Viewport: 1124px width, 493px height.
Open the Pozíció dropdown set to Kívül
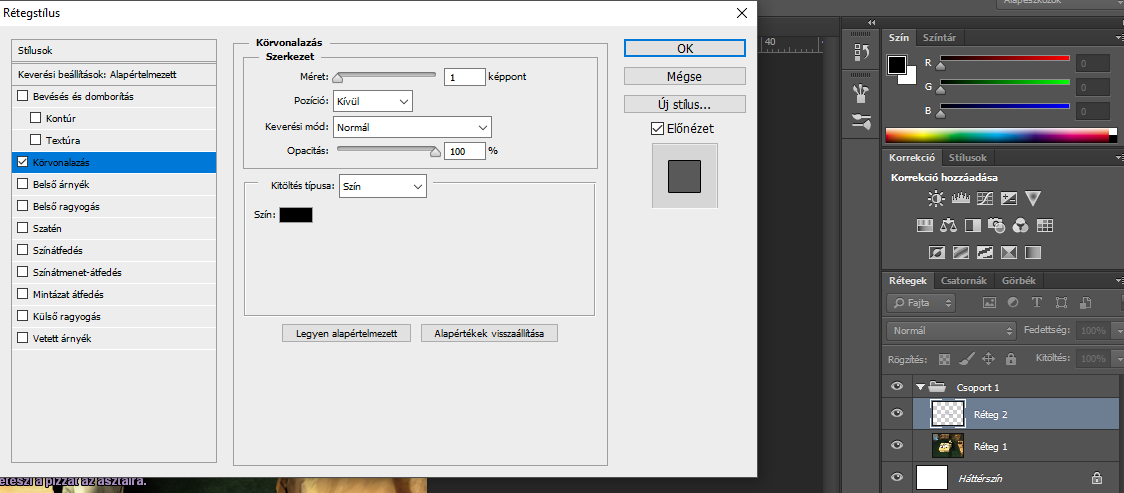(372, 101)
